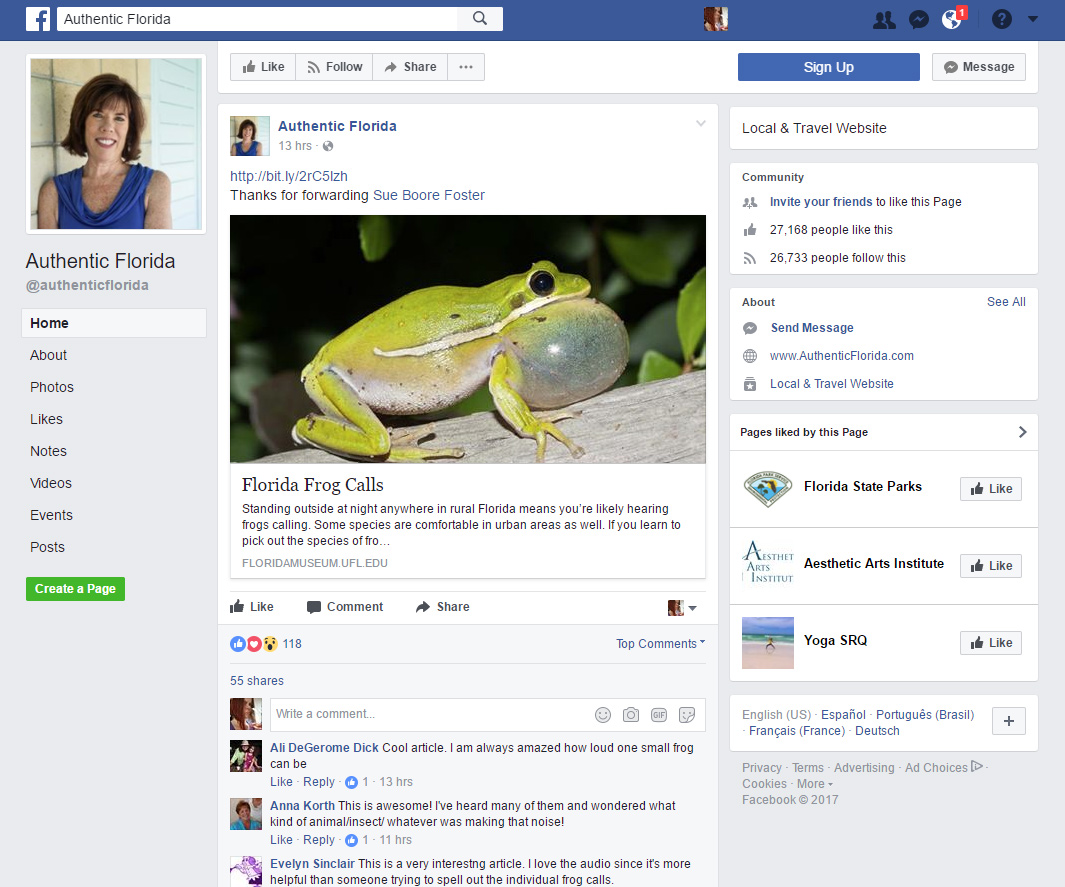Click Local & Travel Website category link
This screenshot has height=887, width=1065.
pos(831,384)
